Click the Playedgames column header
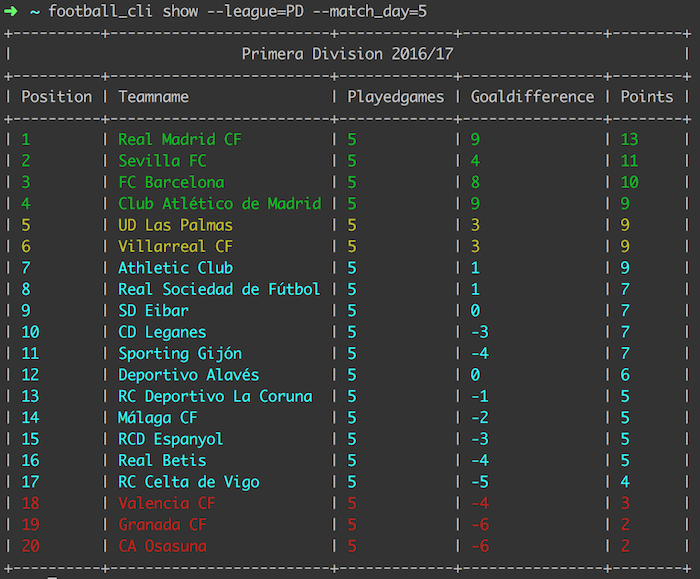Viewport: 700px width, 579px height. click(396, 97)
